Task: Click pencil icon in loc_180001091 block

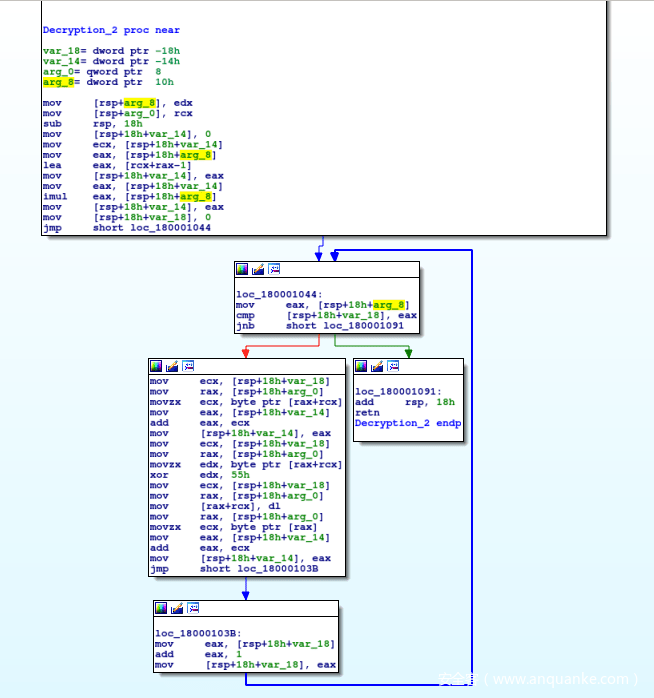Action: point(377,366)
